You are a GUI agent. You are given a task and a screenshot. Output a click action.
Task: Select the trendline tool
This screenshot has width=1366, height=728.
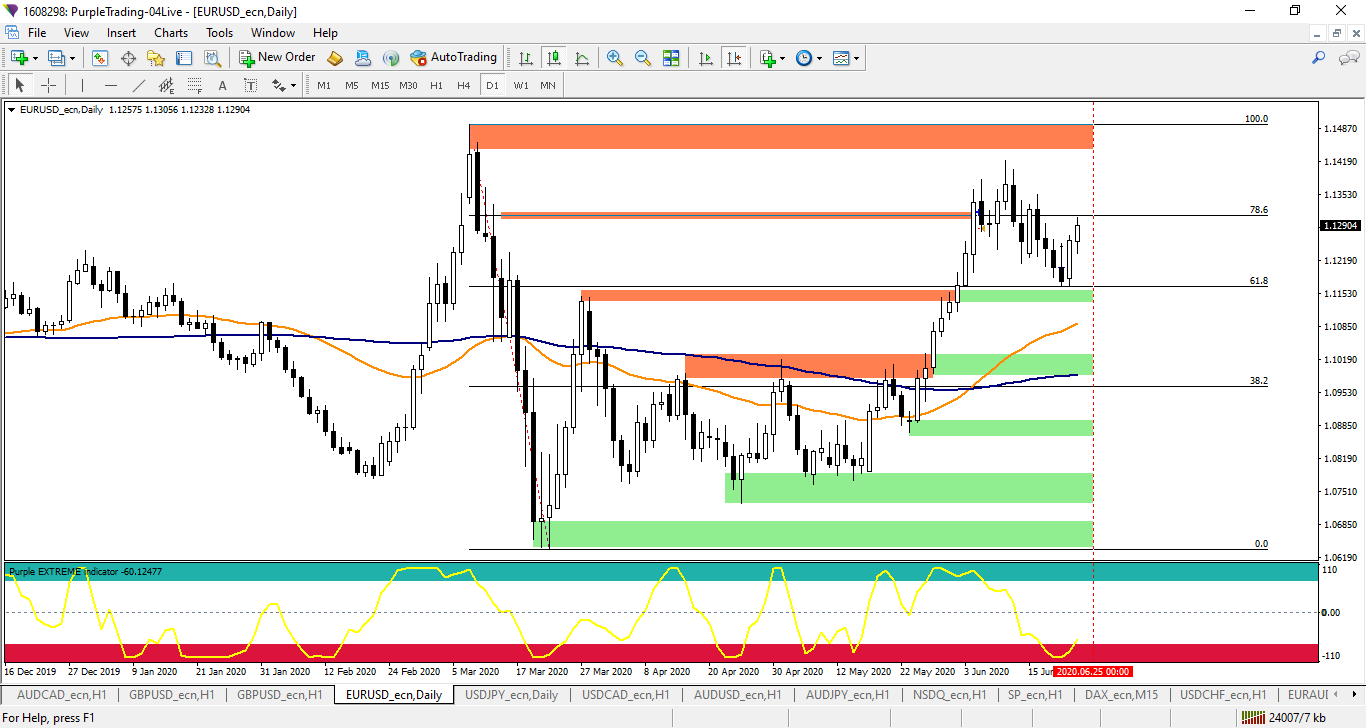[x=138, y=85]
